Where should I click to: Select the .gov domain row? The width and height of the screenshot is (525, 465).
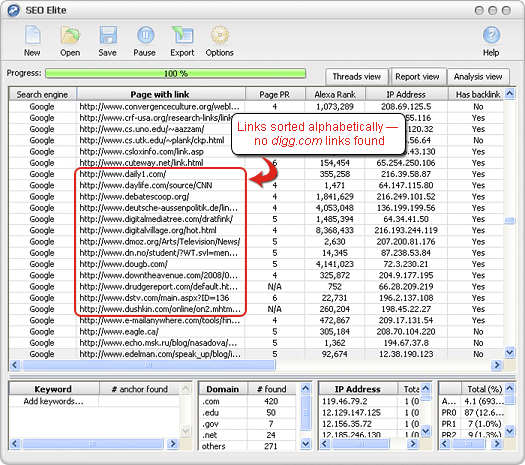click(x=248, y=424)
